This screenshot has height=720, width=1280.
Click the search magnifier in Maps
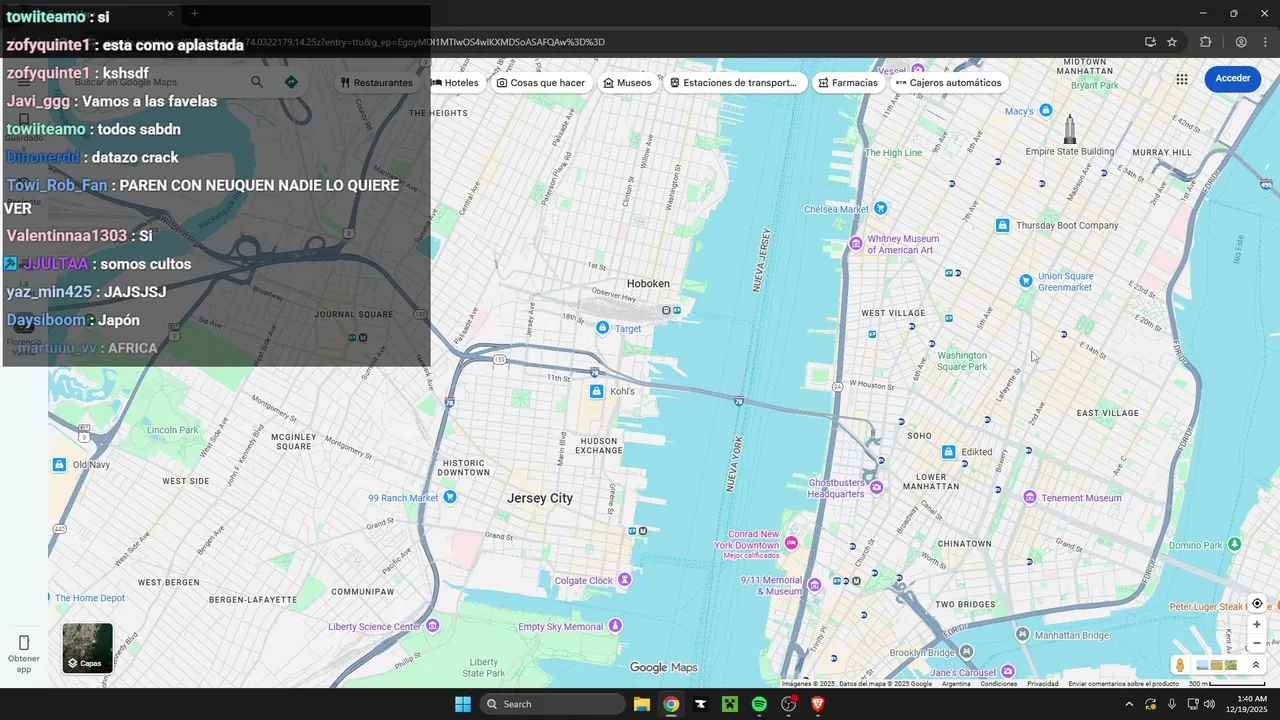(x=257, y=82)
